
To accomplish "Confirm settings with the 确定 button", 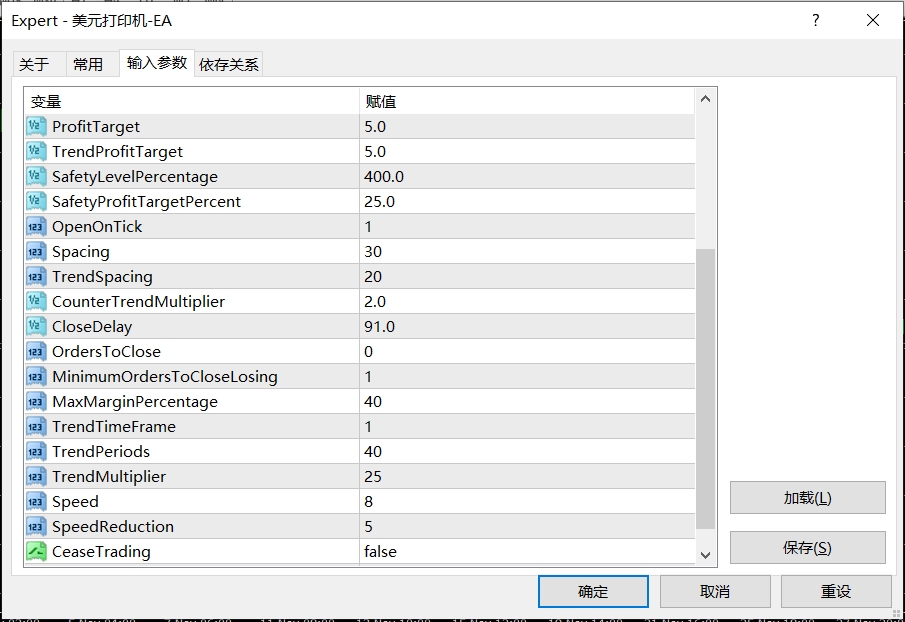I will (x=593, y=591).
